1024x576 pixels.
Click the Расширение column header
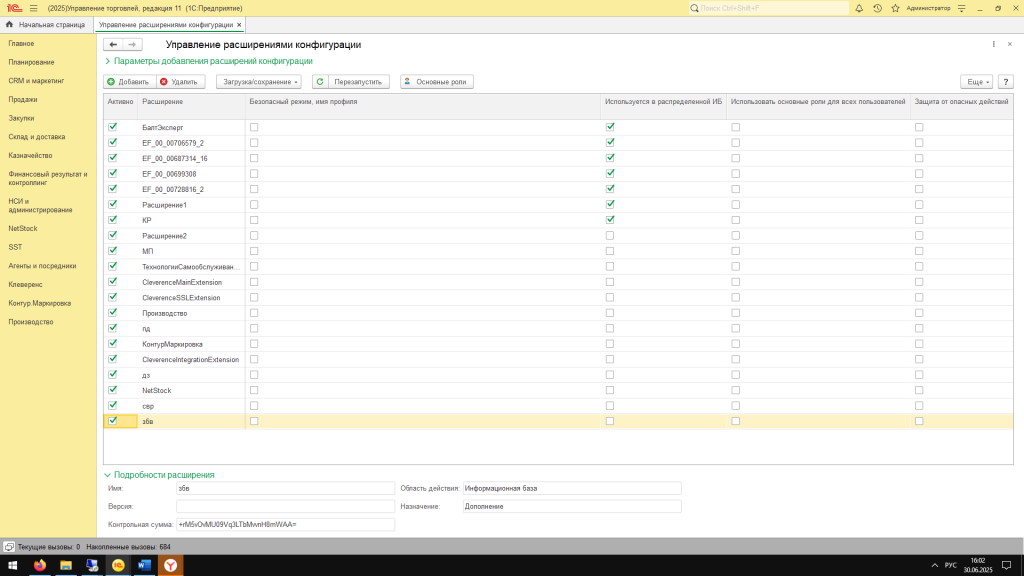pos(163,102)
